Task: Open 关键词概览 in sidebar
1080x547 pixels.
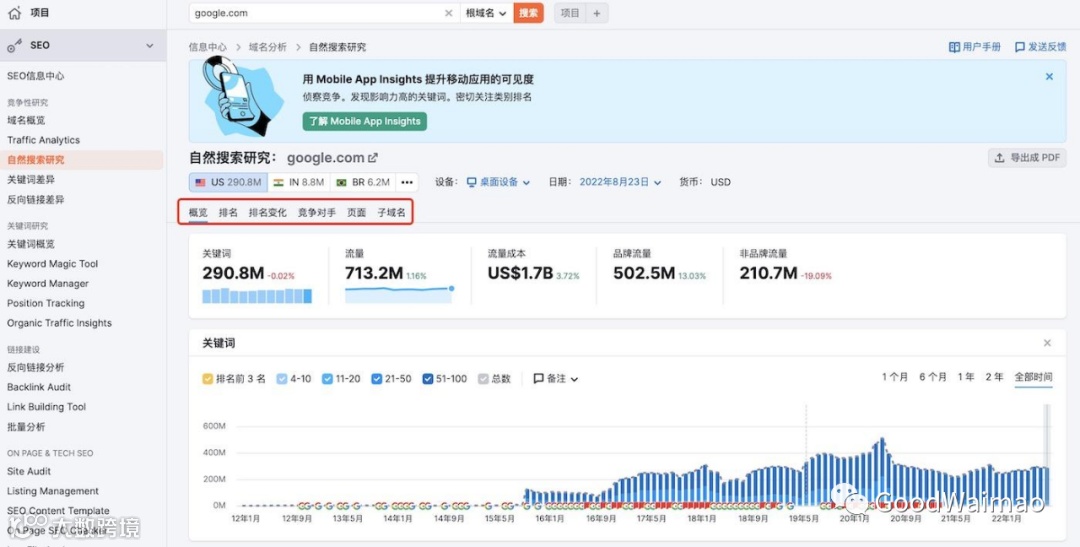Action: (31, 245)
